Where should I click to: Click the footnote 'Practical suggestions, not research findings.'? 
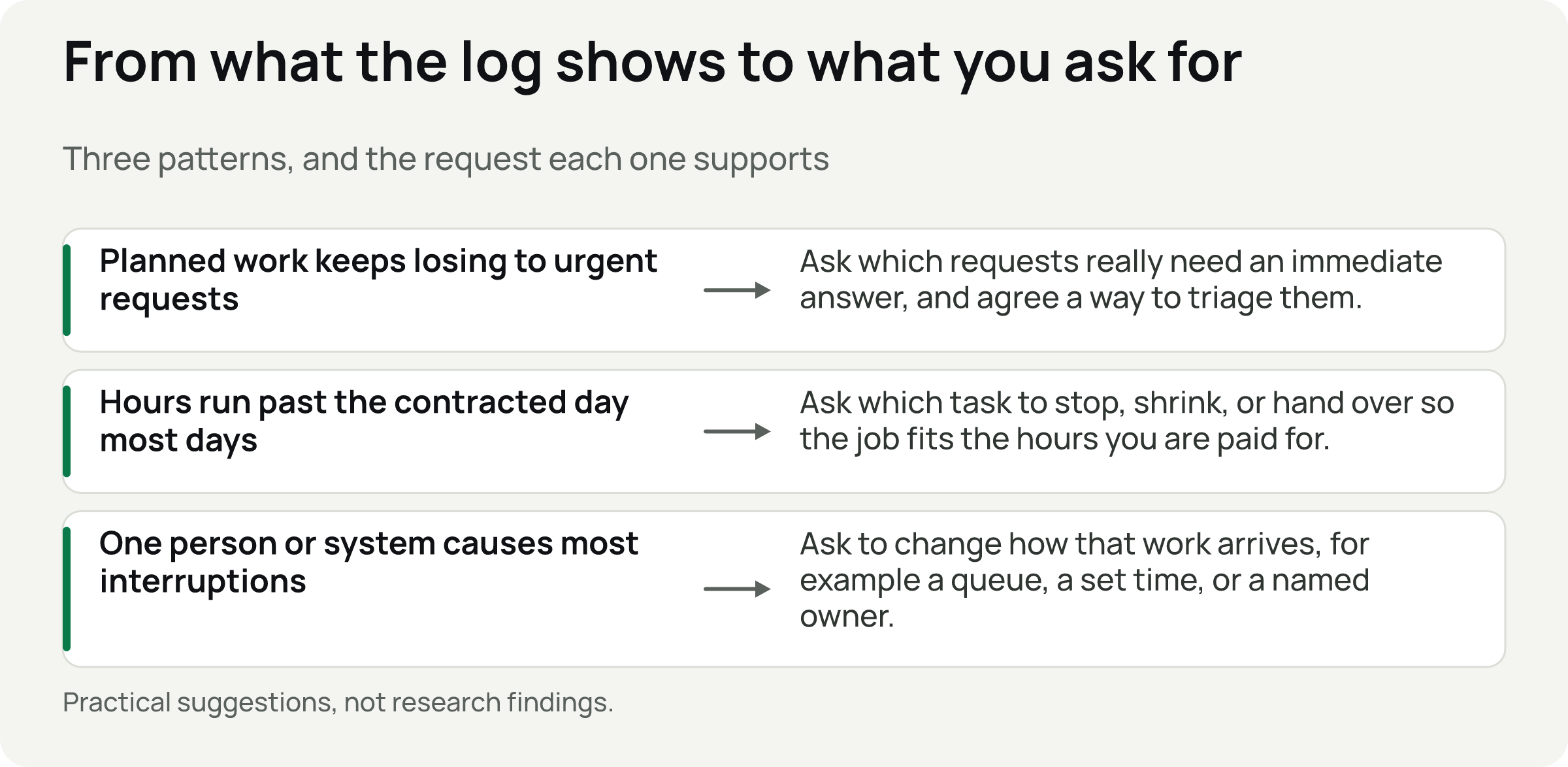tap(338, 702)
